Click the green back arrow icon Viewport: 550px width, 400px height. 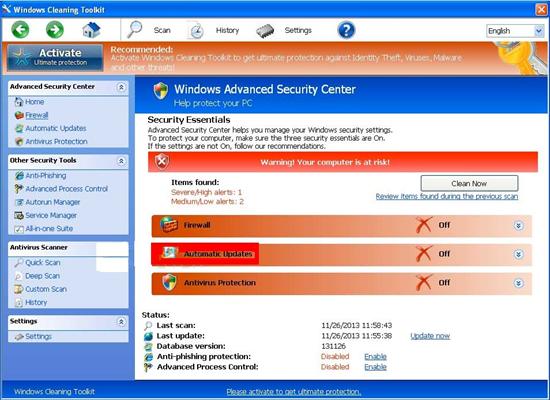tap(20, 30)
